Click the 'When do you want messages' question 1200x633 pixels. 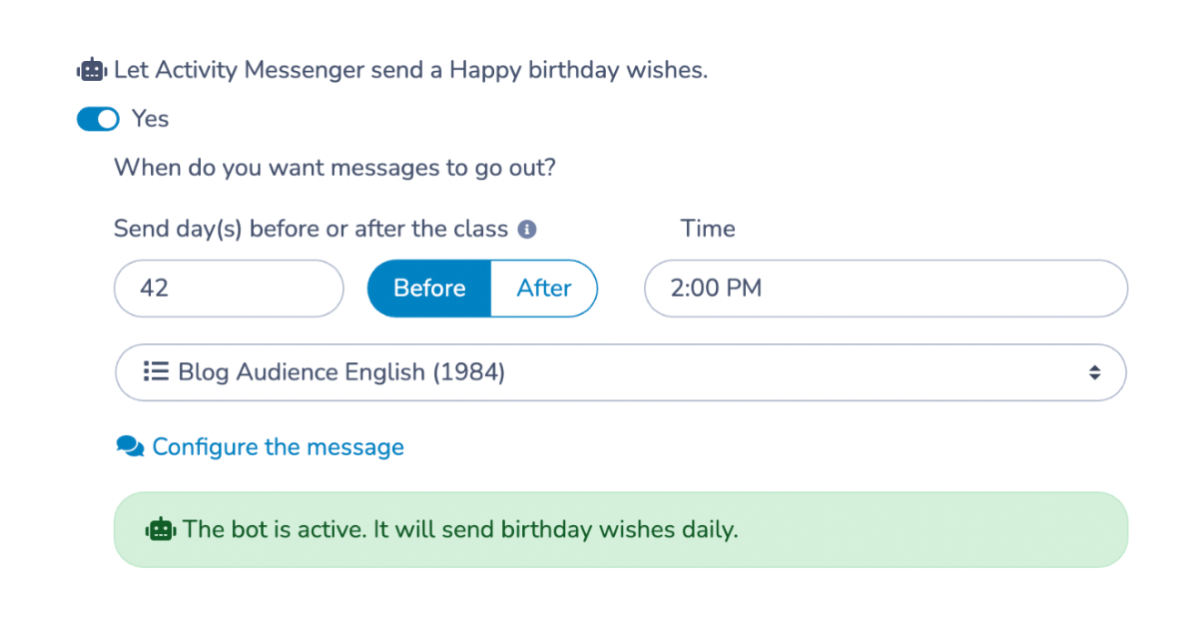point(335,167)
